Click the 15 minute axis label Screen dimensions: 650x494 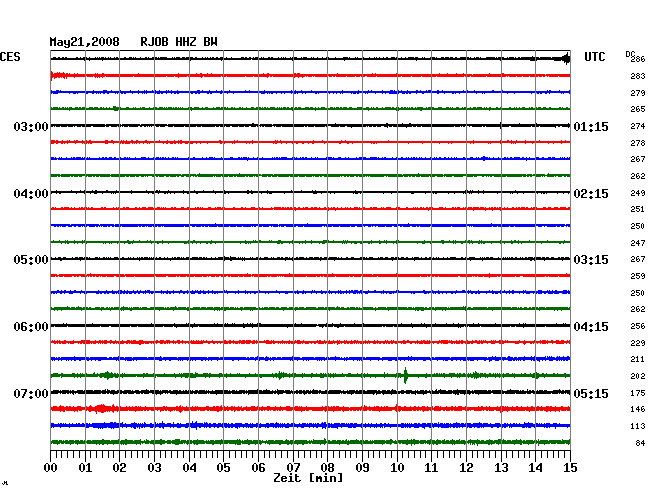coord(570,467)
